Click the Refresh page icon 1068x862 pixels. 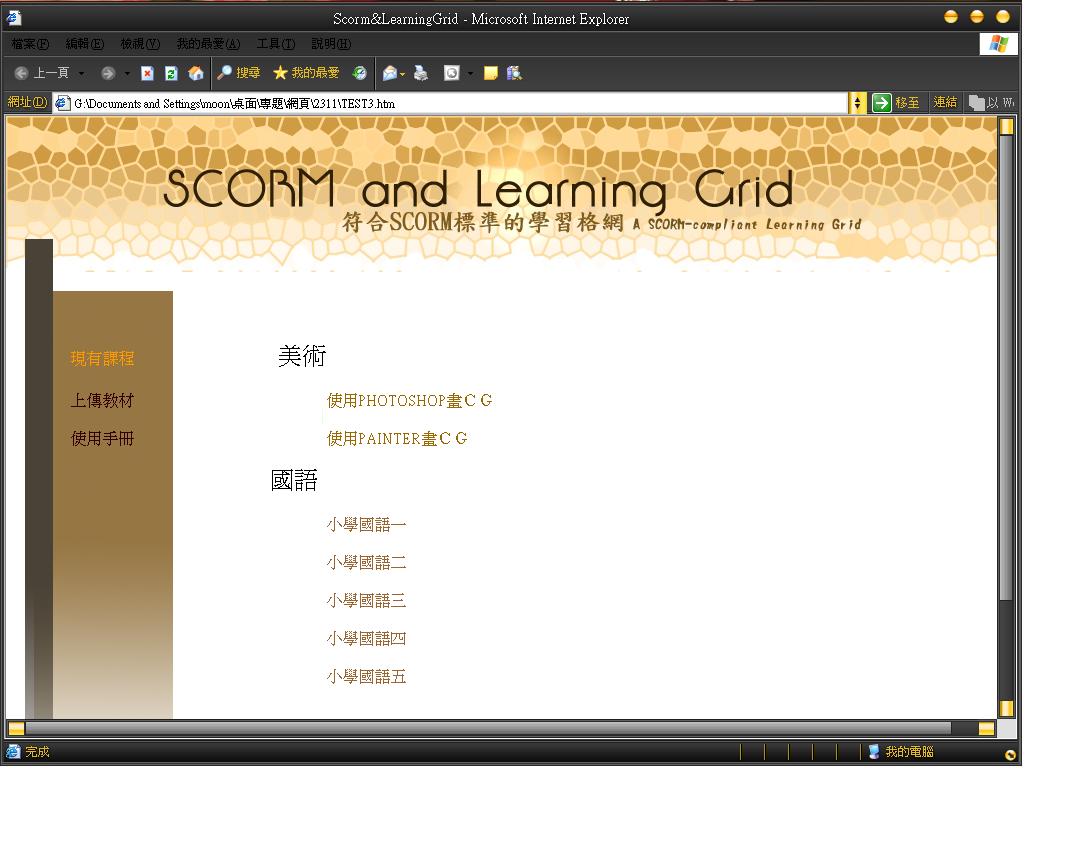pos(171,73)
